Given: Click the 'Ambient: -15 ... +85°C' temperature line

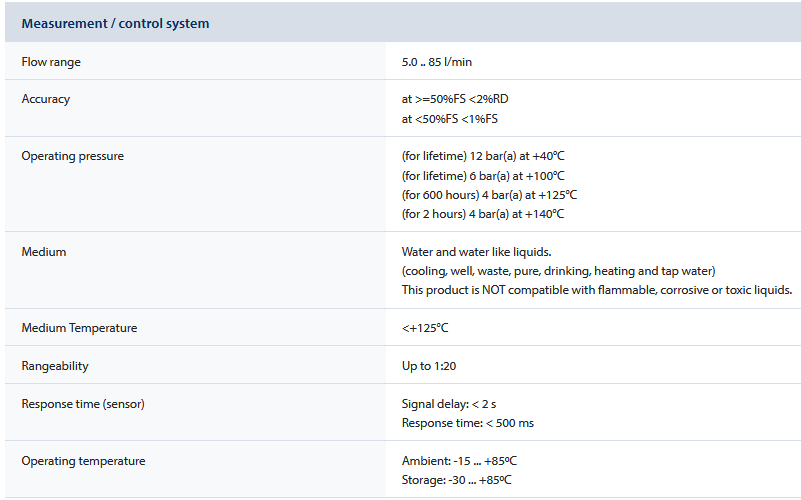Looking at the screenshot, I should pos(459,461).
